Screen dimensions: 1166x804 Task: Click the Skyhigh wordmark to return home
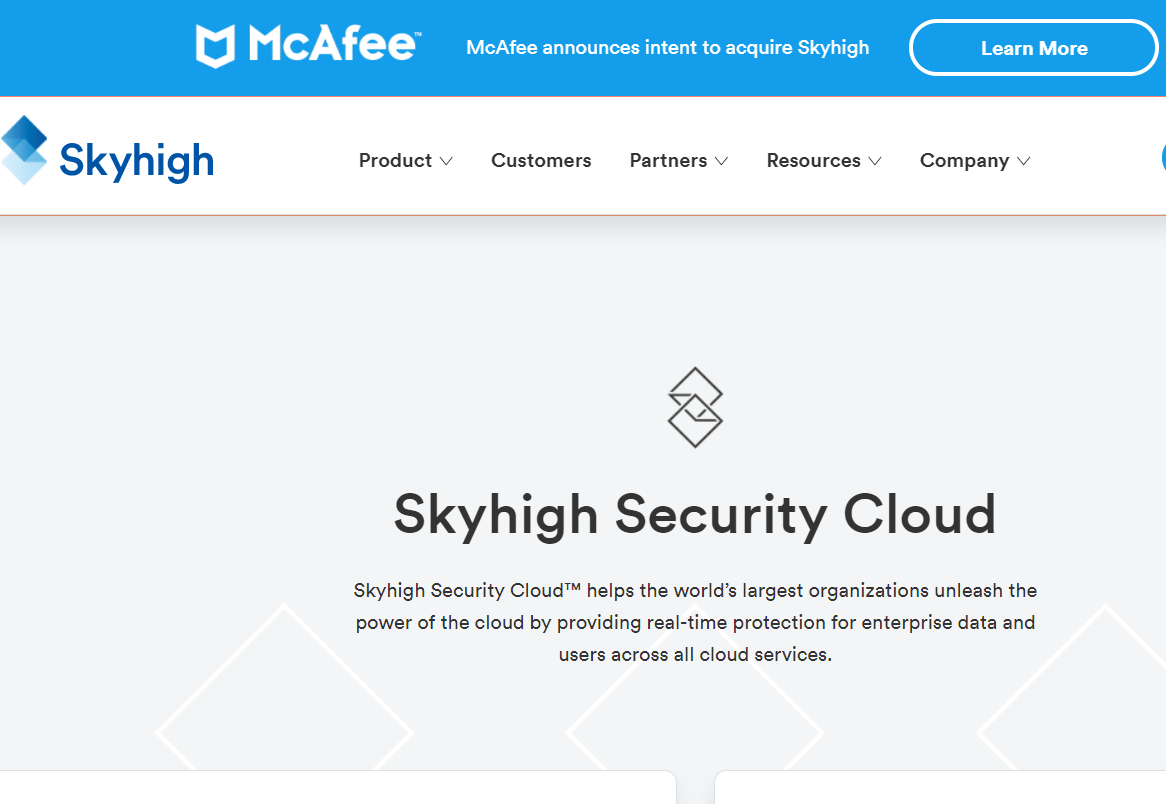(x=137, y=160)
